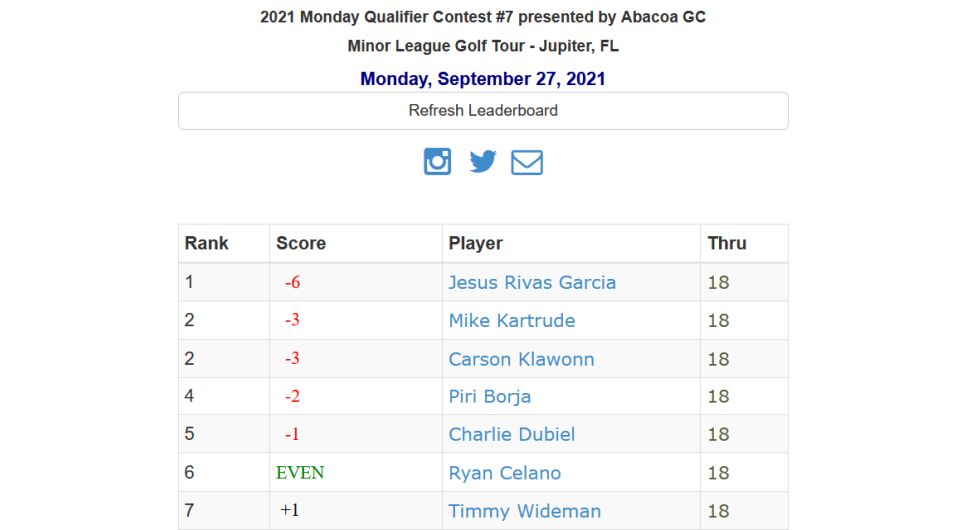Click Ryan Celano's name
Screen dimensions: 980x530
(x=504, y=473)
